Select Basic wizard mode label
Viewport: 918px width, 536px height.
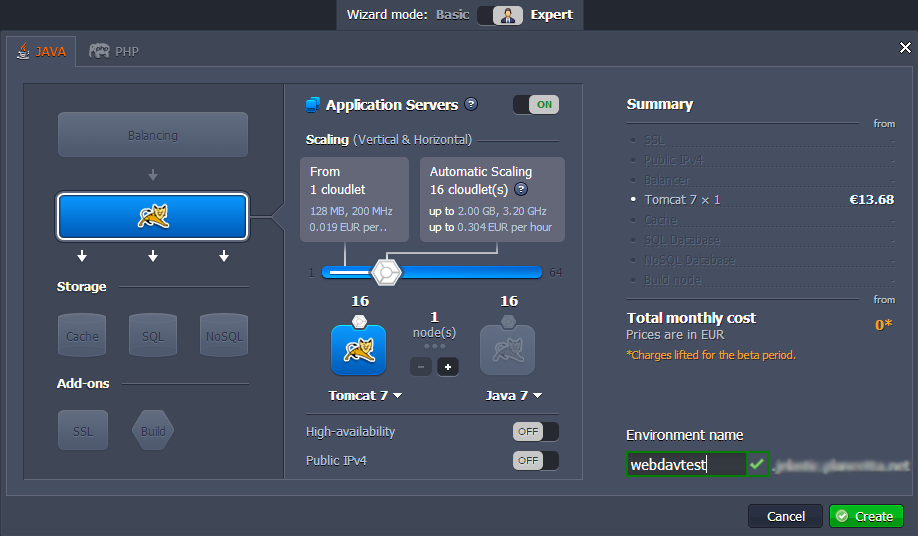click(453, 15)
